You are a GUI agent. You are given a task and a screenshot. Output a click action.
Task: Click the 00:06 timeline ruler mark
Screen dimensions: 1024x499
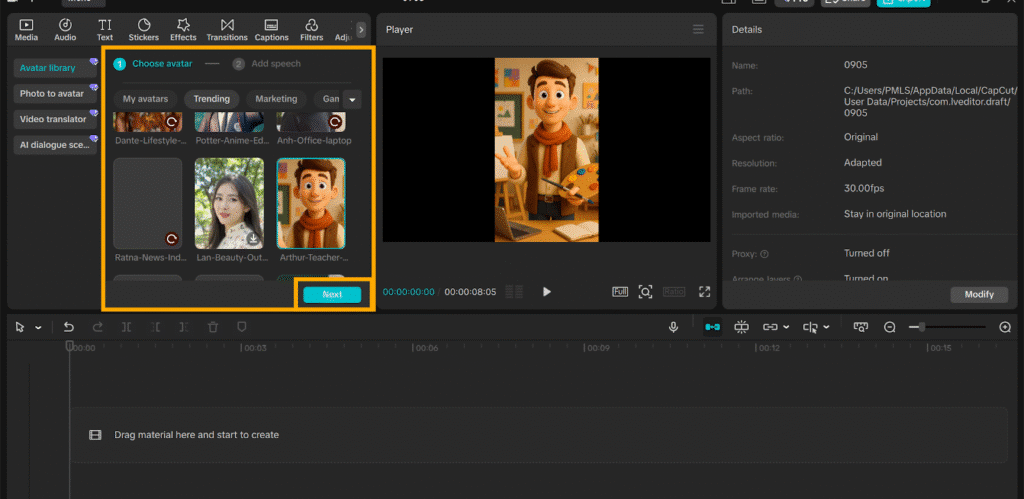click(x=426, y=348)
